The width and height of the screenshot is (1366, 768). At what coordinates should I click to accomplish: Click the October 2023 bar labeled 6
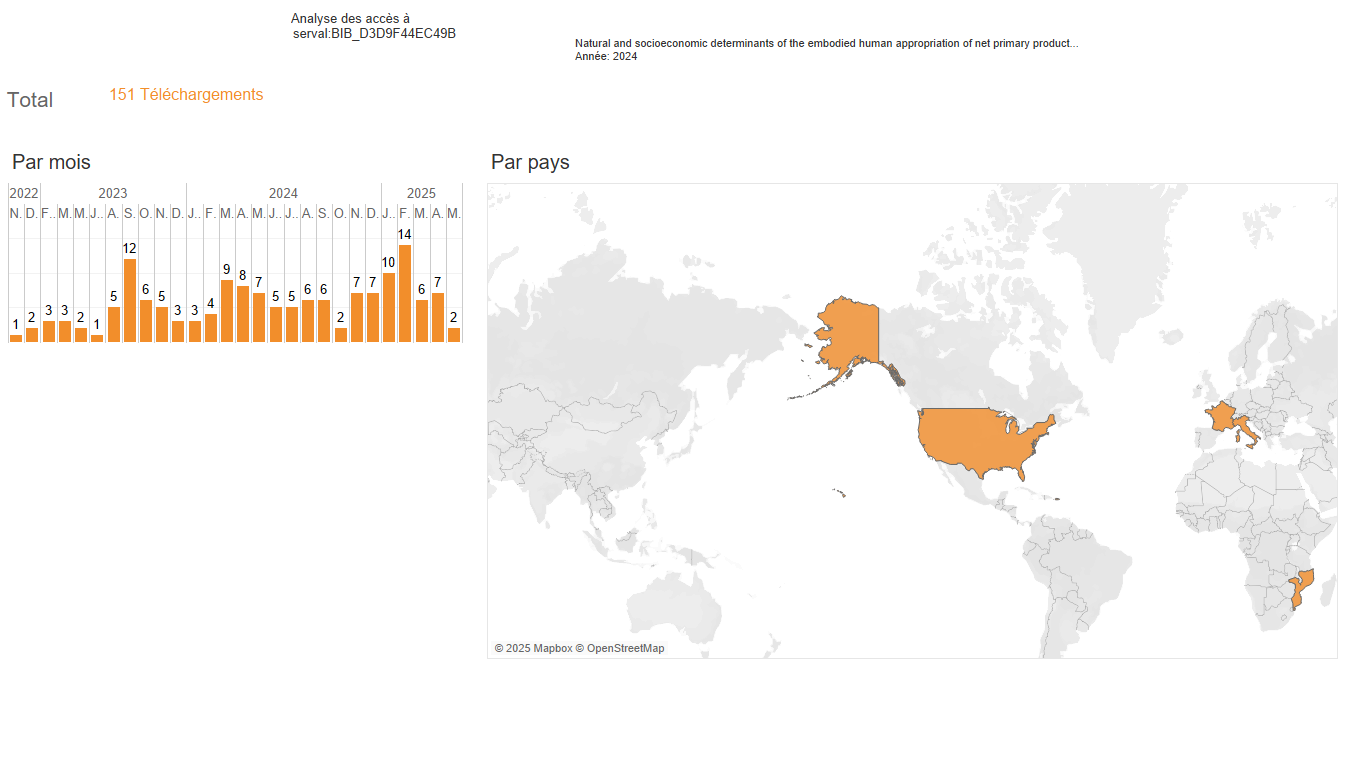(145, 321)
